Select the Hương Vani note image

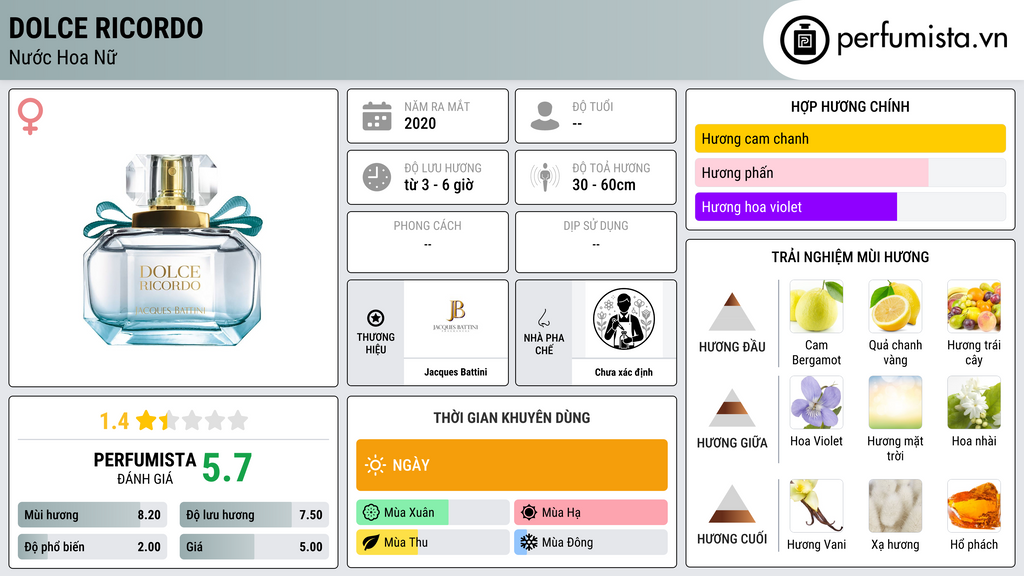816,506
